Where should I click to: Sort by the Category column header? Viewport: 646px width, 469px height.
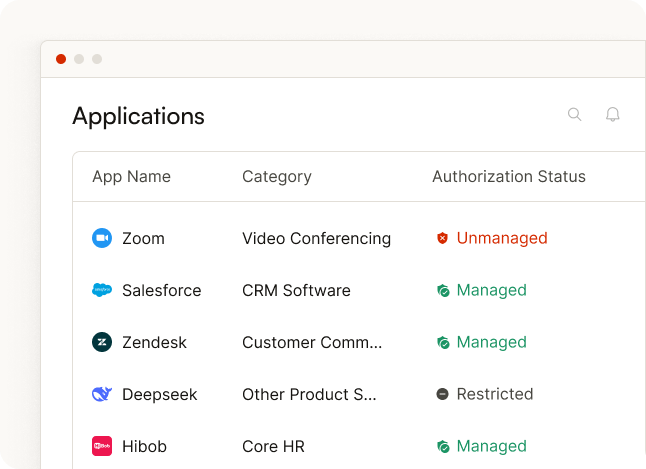[x=277, y=177]
